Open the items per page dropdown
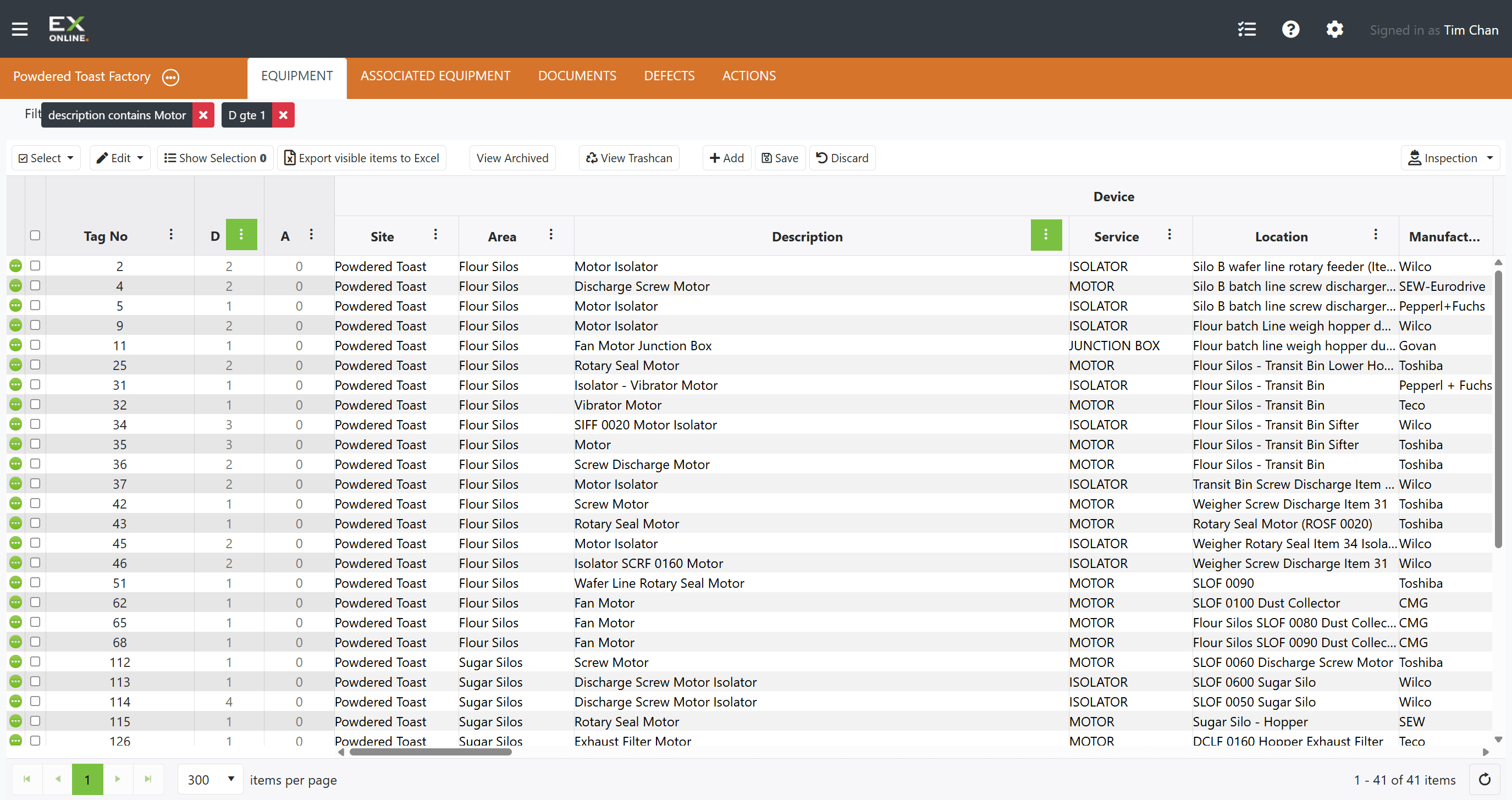The width and height of the screenshot is (1512, 800). pos(210,780)
